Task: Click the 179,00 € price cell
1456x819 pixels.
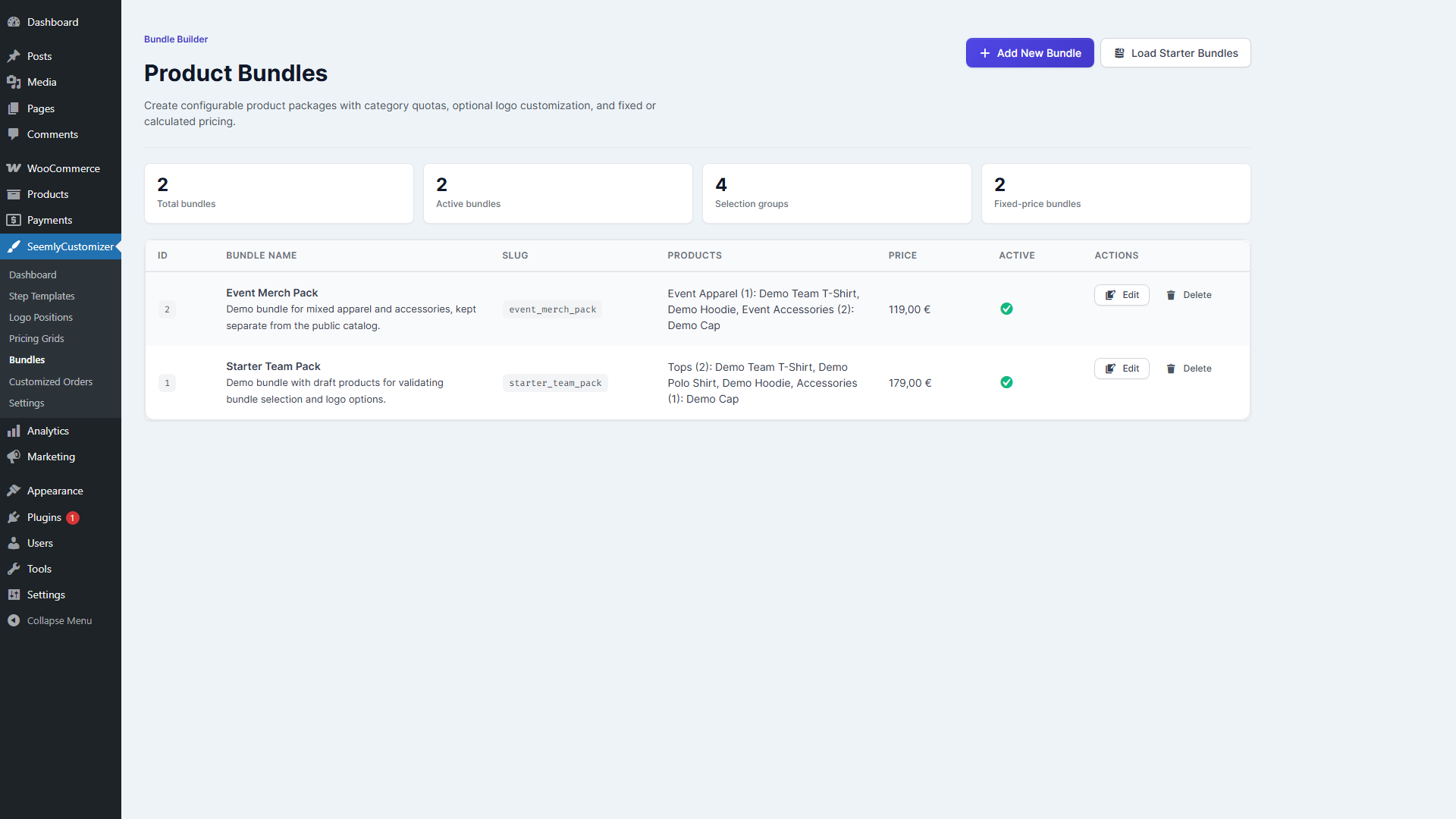Action: (910, 383)
